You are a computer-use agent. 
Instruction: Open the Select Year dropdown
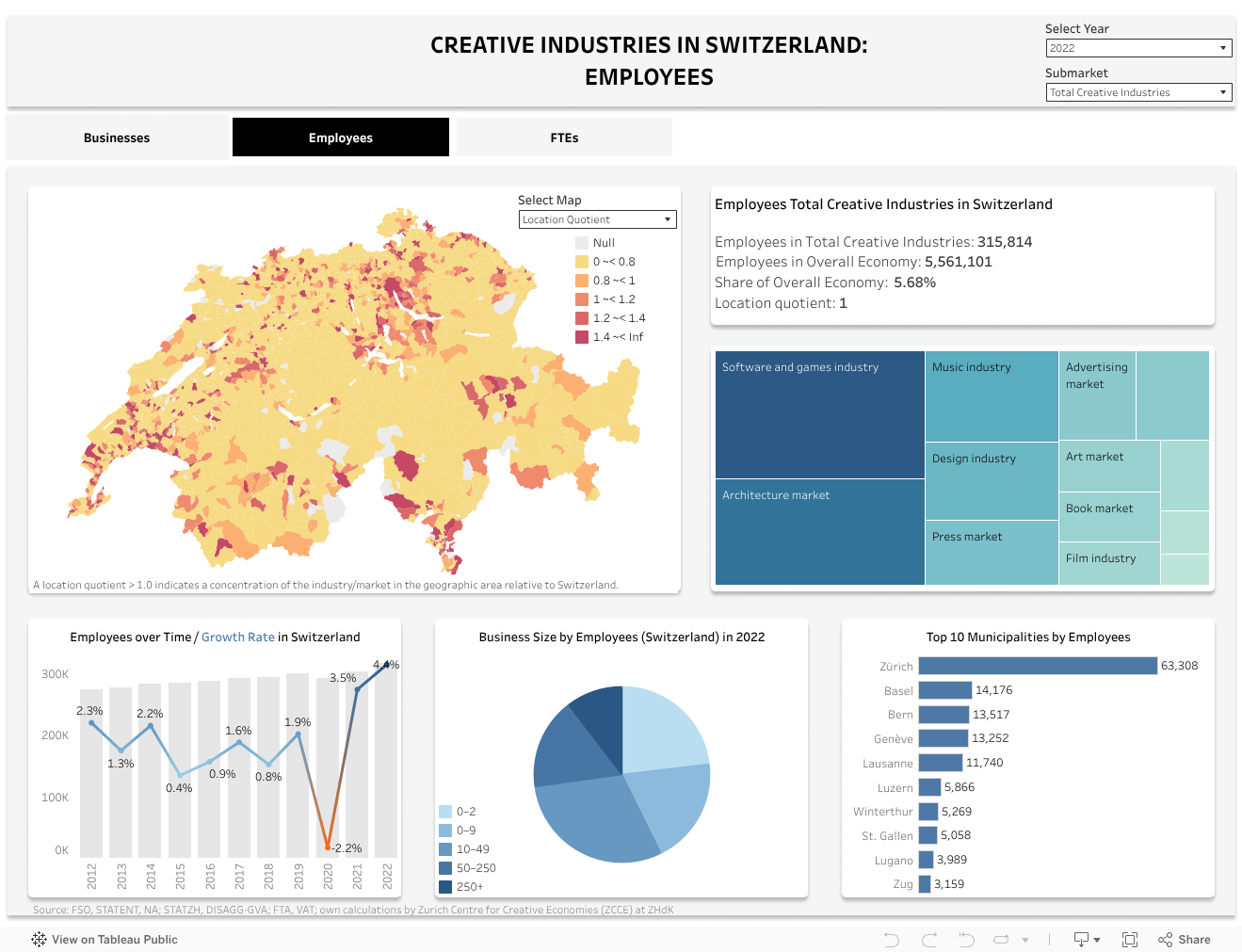[x=1138, y=48]
